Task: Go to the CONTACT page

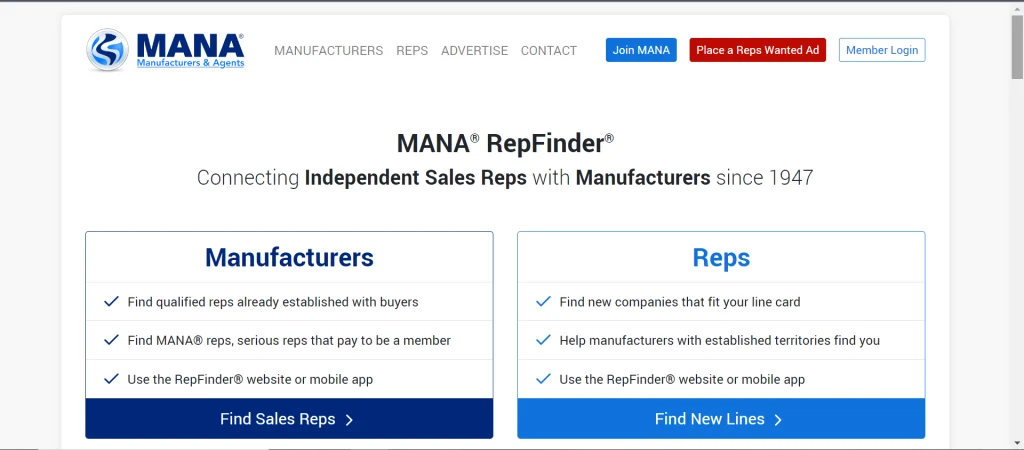Action: pyautogui.click(x=549, y=51)
